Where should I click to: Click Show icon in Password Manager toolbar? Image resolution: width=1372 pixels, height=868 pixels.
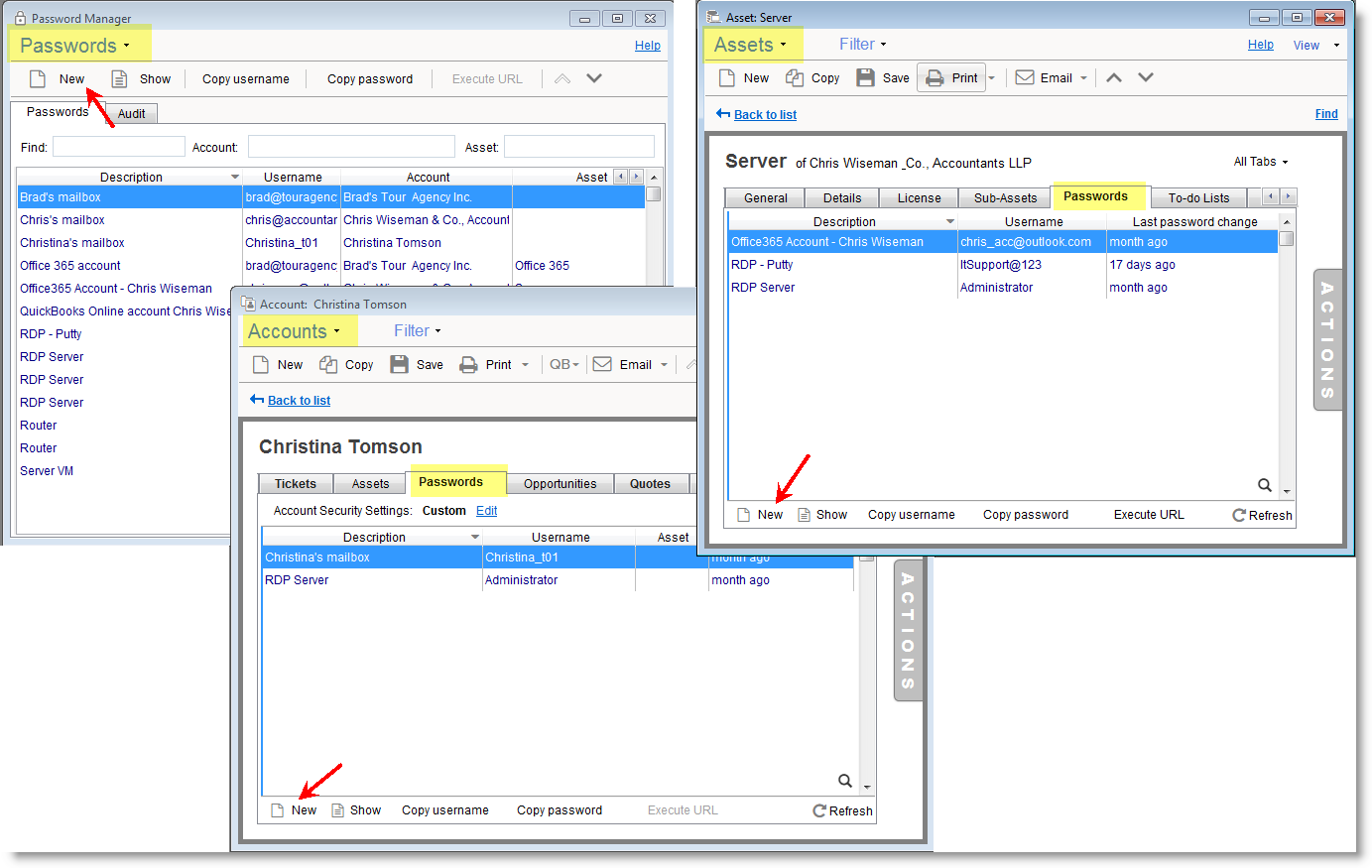[x=119, y=79]
